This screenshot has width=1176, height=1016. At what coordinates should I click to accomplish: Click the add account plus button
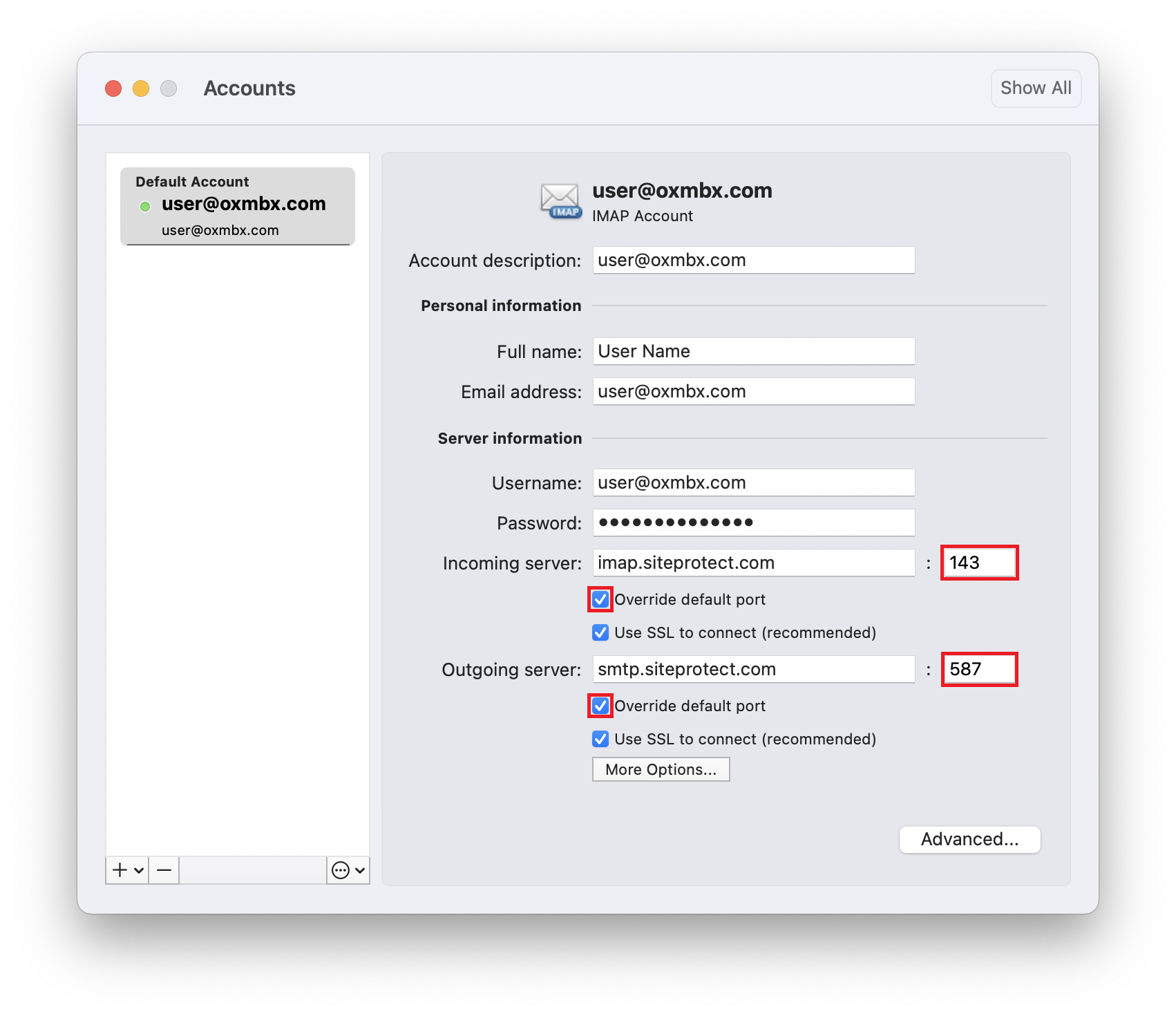coord(120,870)
